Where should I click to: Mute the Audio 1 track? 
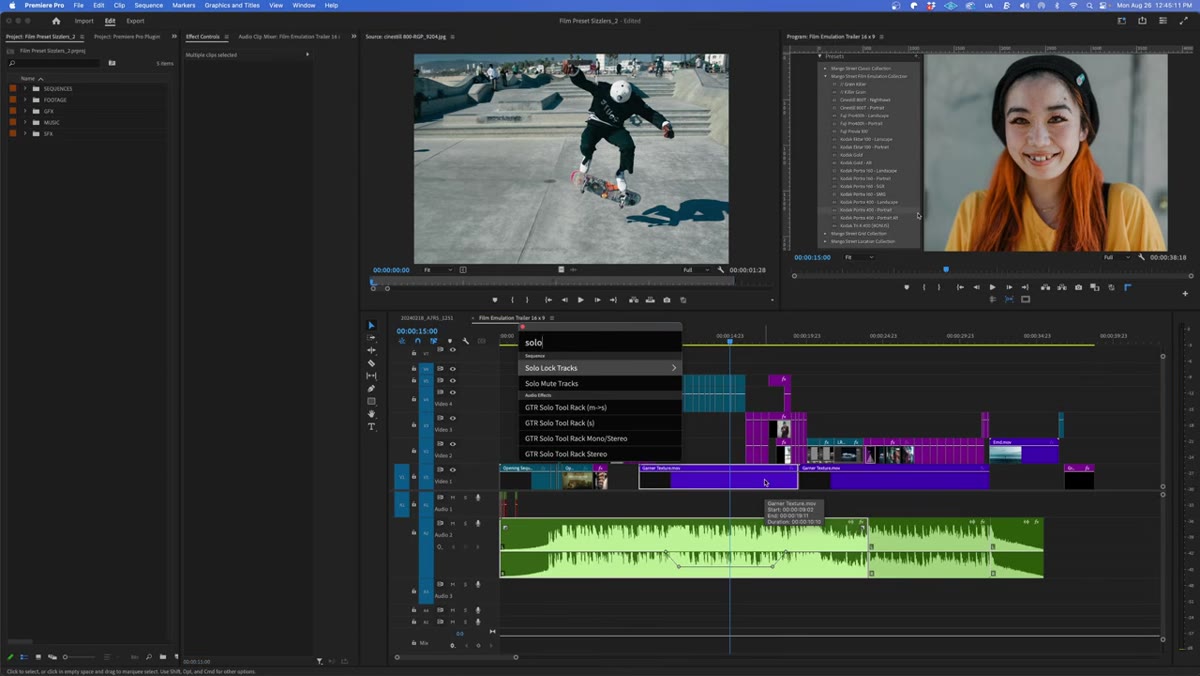(x=452, y=497)
